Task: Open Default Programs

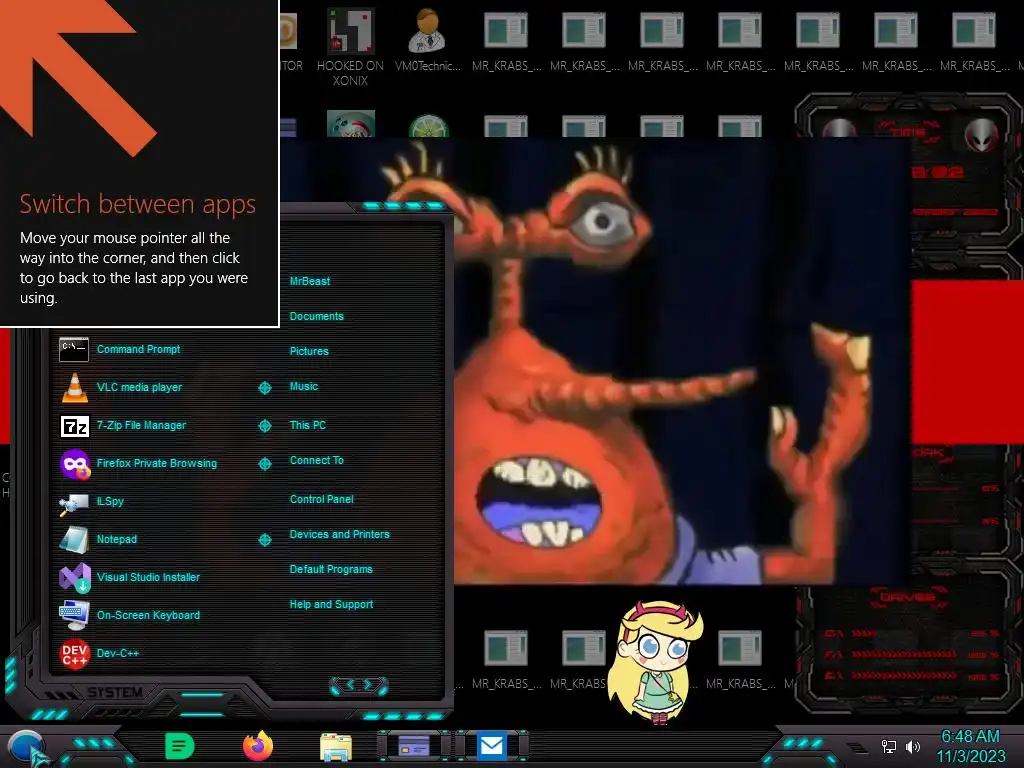Action: pos(331,569)
